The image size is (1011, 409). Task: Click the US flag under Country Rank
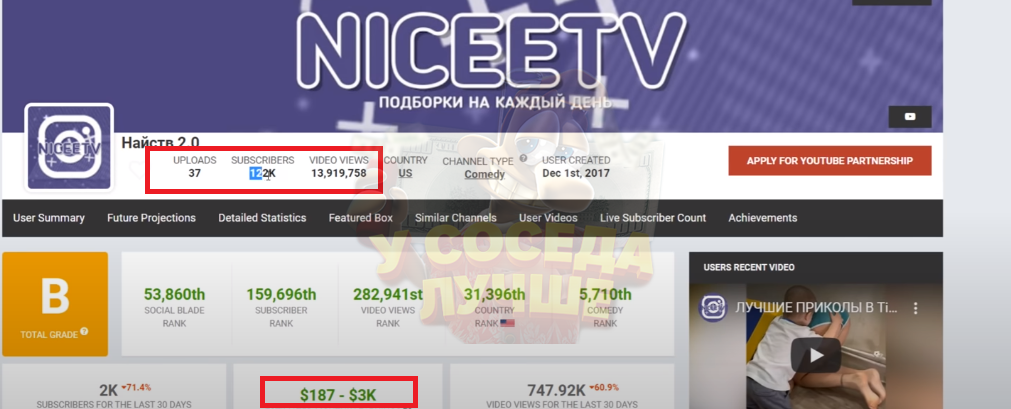507,323
